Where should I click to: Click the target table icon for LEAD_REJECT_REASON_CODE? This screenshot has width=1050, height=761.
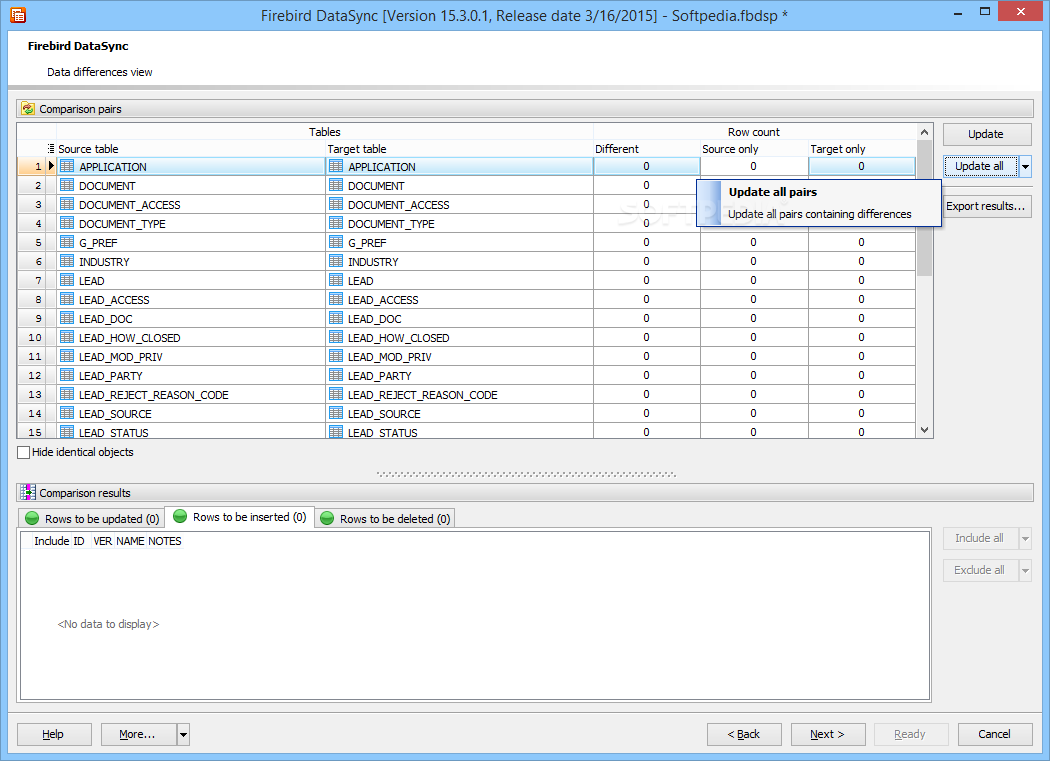click(x=336, y=395)
